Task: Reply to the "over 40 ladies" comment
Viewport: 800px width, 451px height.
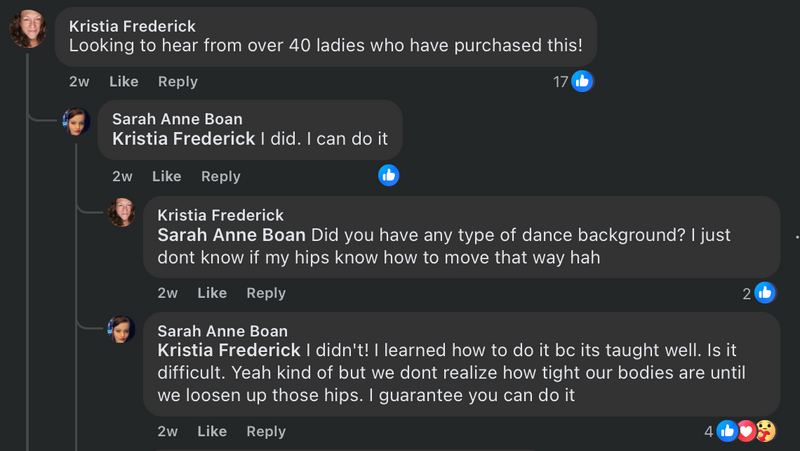Action: pyautogui.click(x=178, y=82)
